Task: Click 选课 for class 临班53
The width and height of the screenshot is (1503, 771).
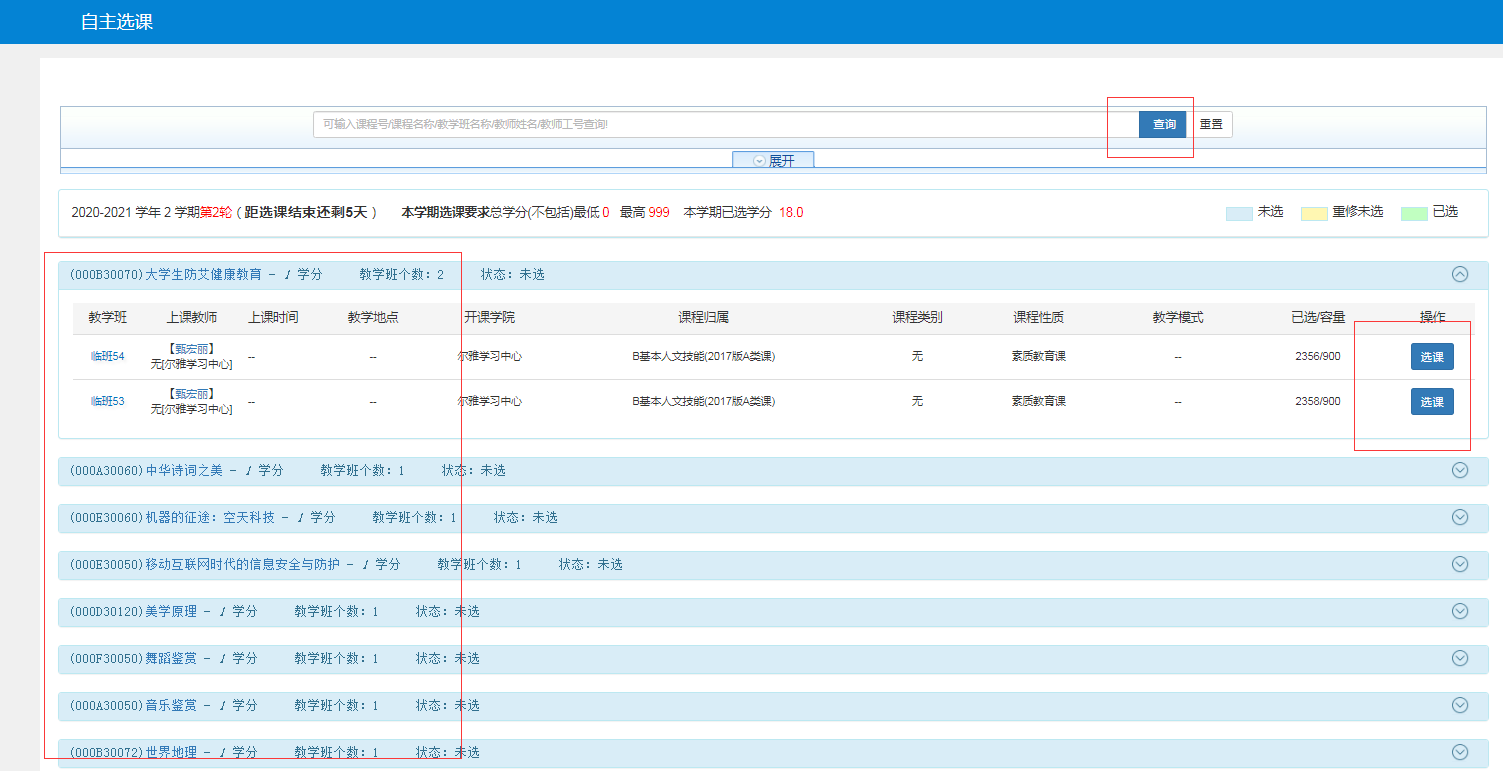Action: [1431, 402]
